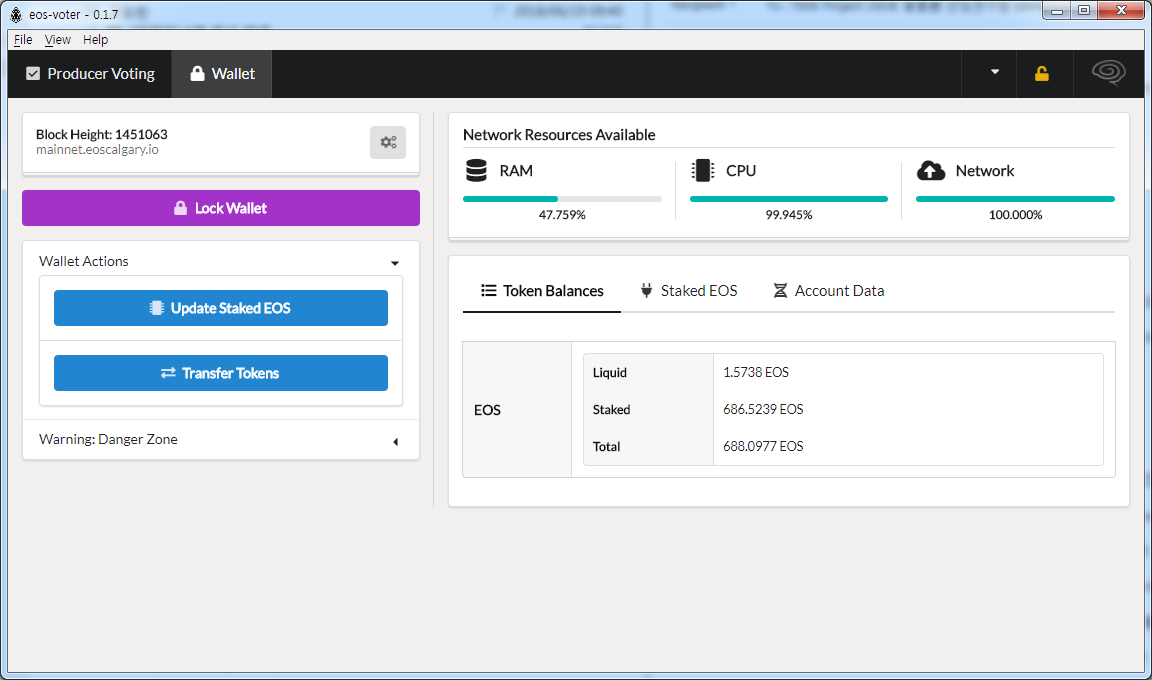Open the Help menu
The width and height of the screenshot is (1152, 680).
click(x=96, y=40)
